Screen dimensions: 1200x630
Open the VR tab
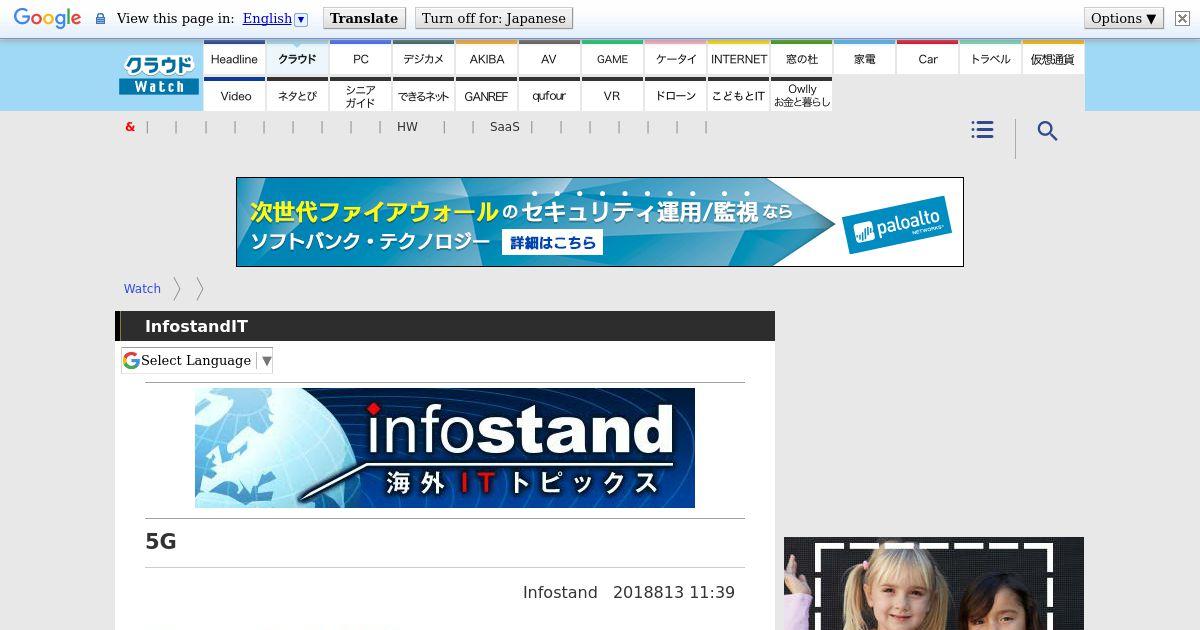coord(612,95)
